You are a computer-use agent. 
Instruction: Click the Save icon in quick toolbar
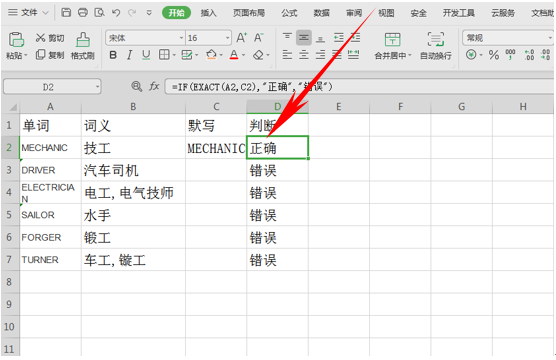point(66,13)
